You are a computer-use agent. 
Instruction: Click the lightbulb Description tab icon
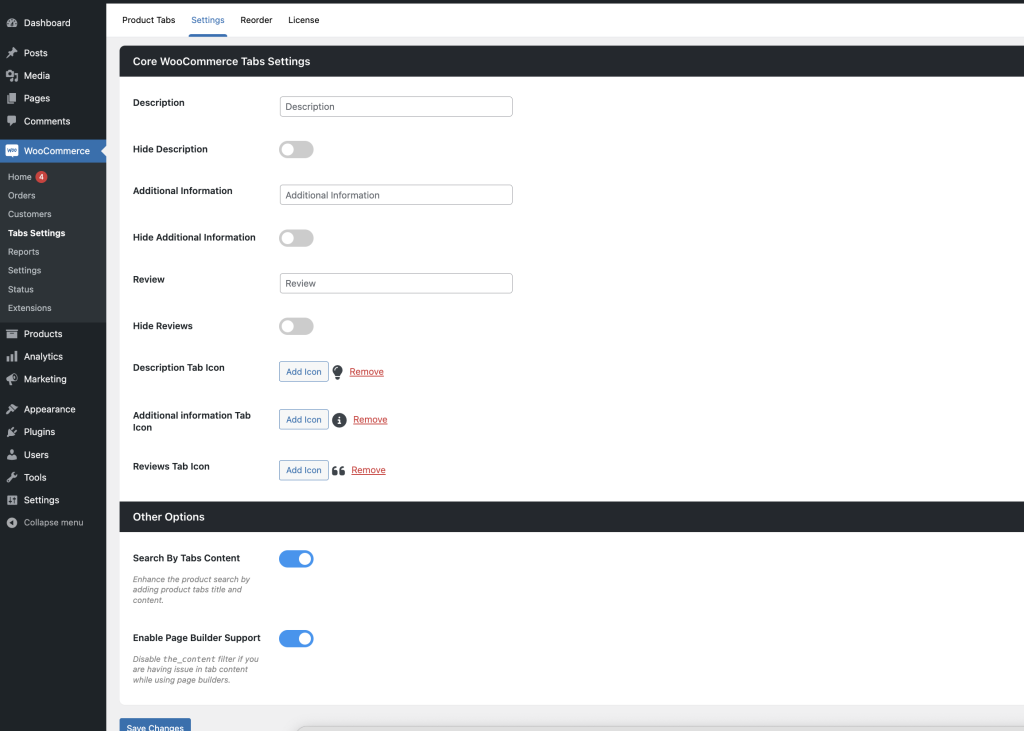[x=339, y=371]
